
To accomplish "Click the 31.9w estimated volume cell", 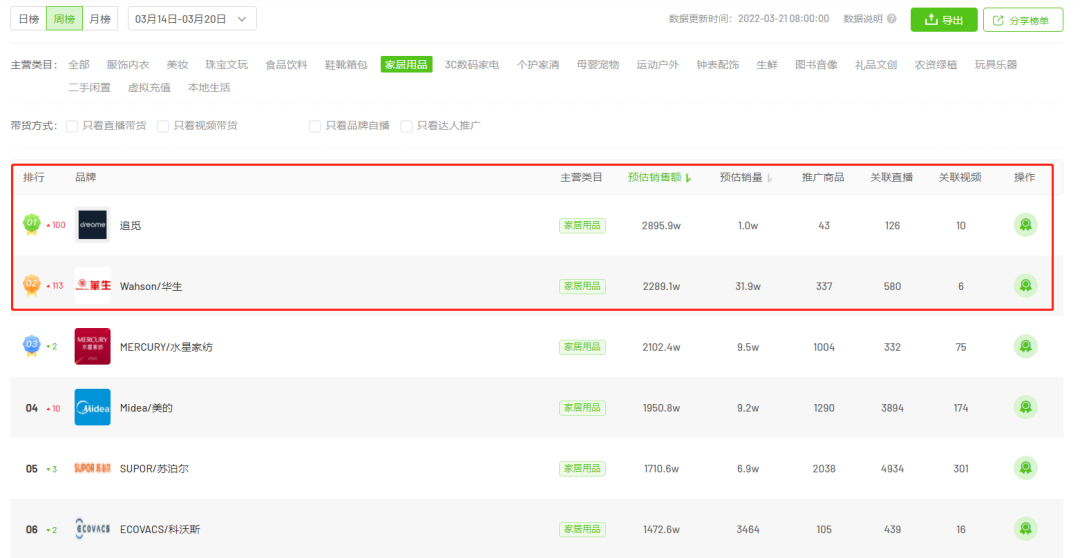I will [748, 286].
